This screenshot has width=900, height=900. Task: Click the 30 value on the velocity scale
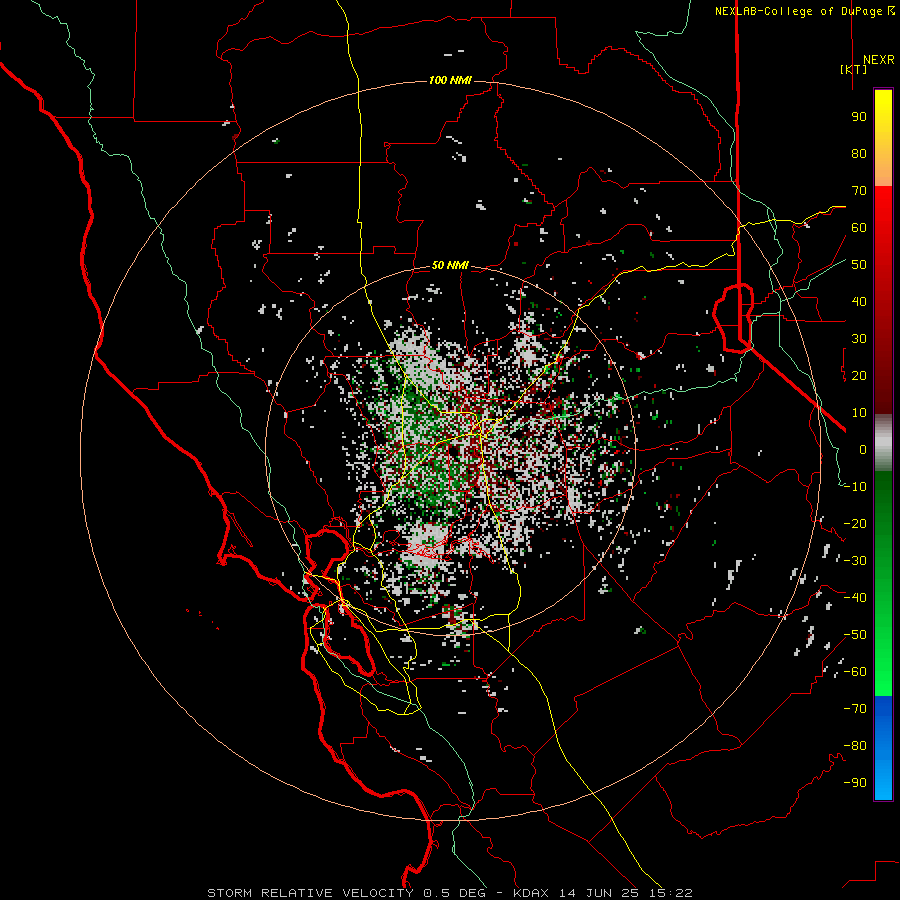coord(859,339)
